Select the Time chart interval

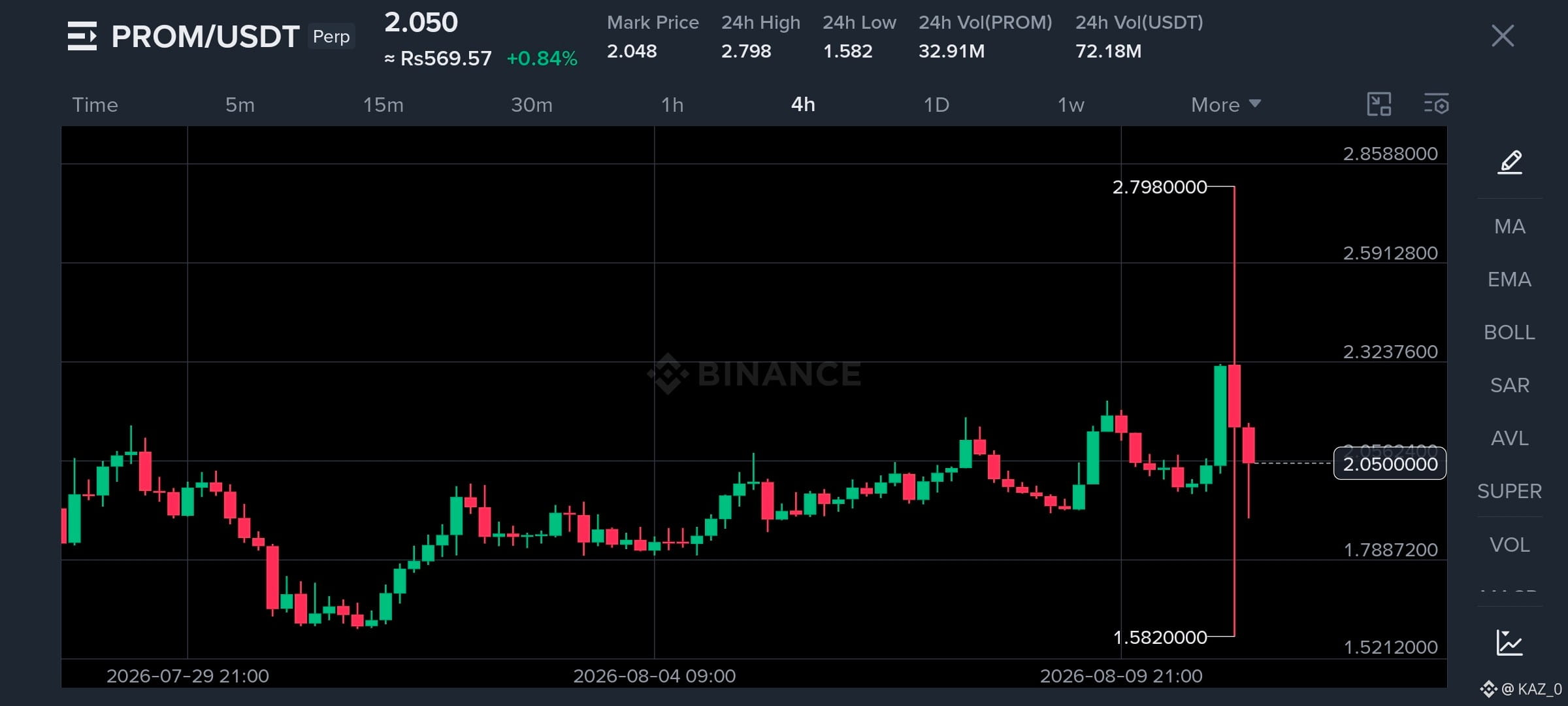point(95,105)
